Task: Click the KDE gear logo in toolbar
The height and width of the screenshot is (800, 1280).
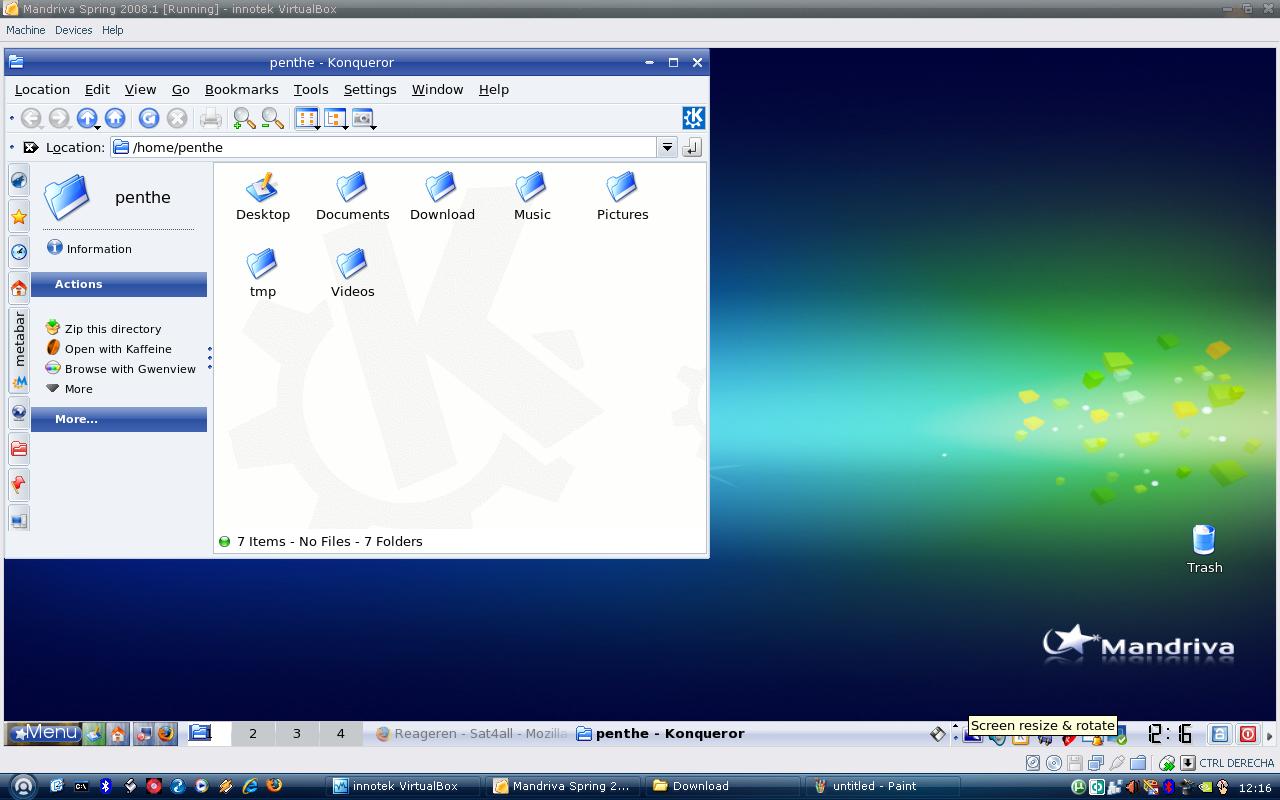Action: tap(693, 117)
